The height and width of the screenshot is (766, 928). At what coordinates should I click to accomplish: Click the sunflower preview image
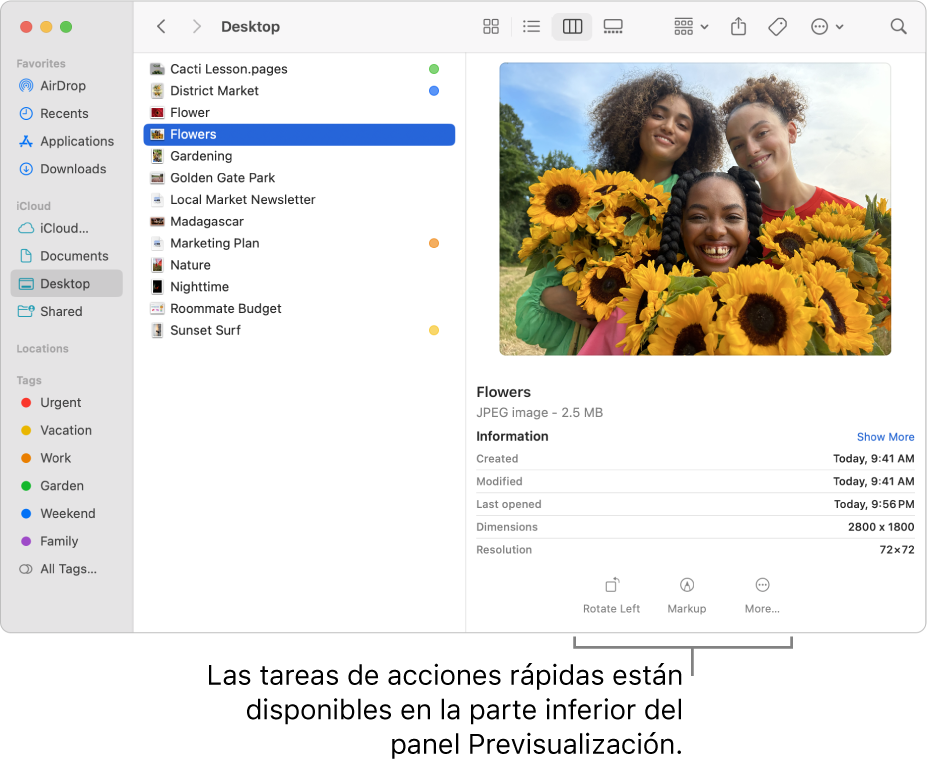tap(695, 209)
